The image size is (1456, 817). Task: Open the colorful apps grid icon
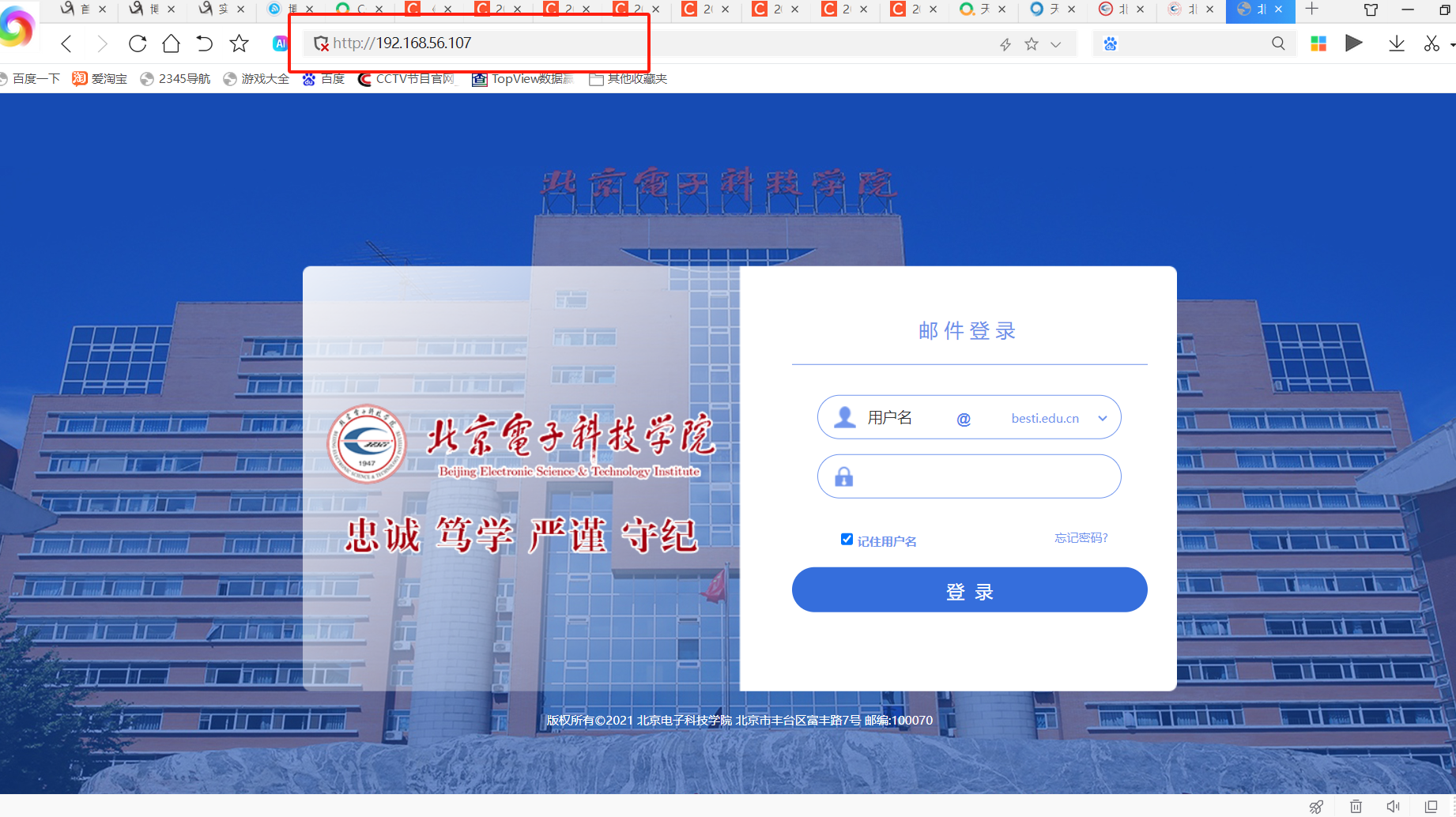click(1318, 44)
